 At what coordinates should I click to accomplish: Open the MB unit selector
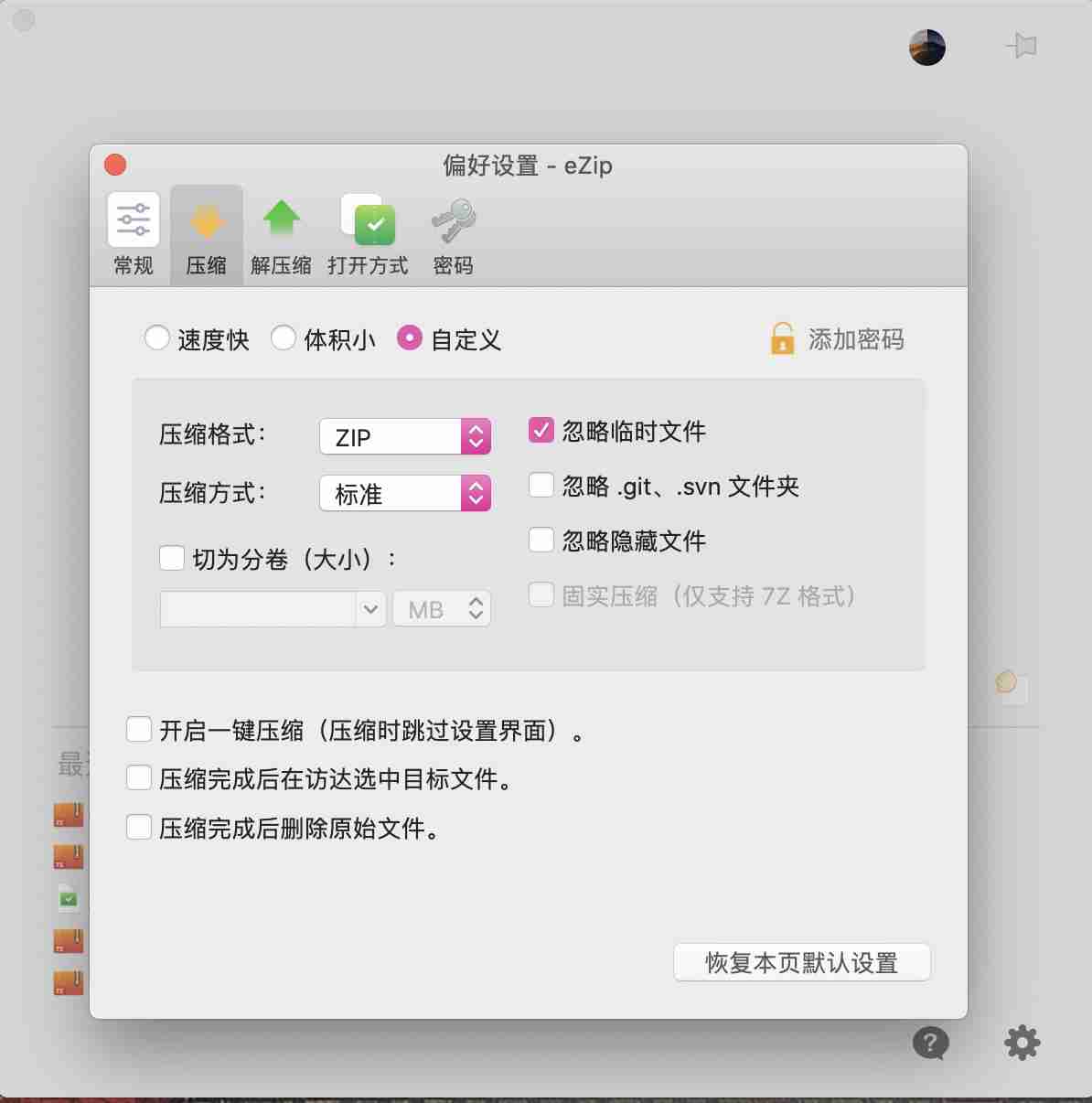tap(442, 609)
